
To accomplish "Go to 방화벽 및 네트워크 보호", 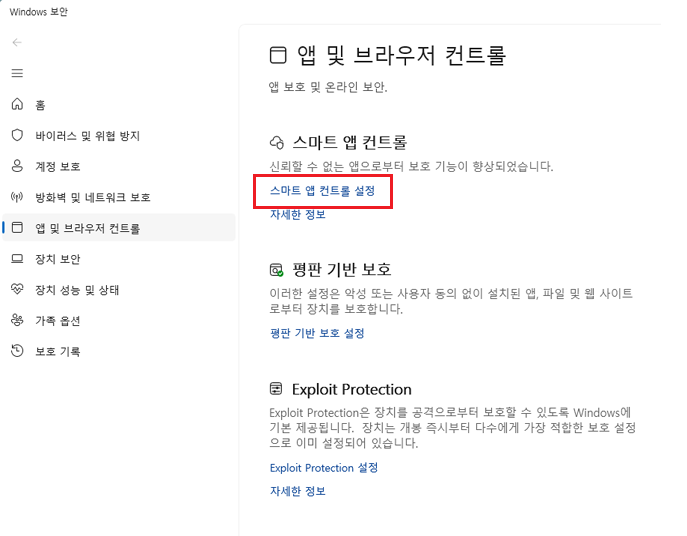I will (x=93, y=197).
